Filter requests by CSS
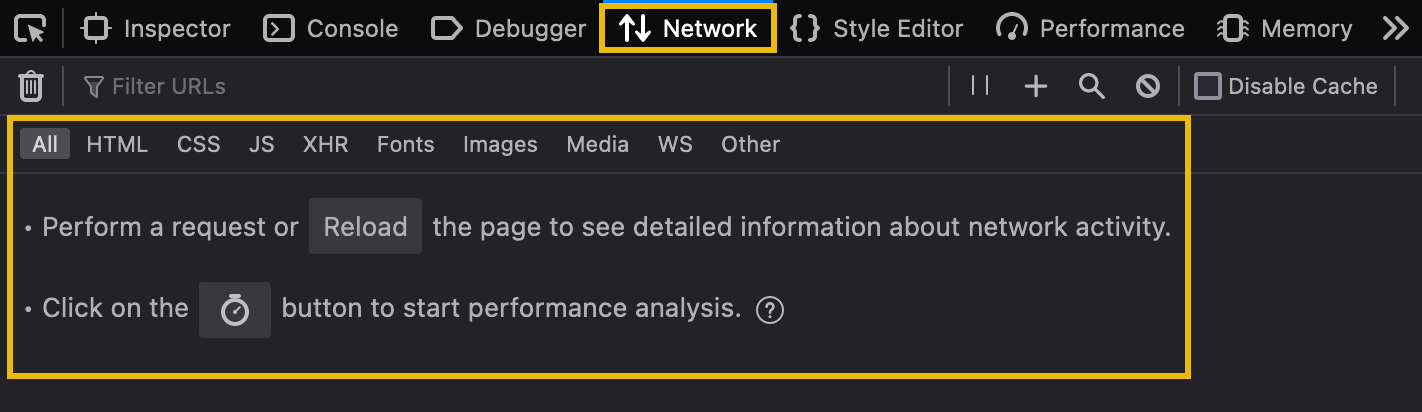The height and width of the screenshot is (412, 1422). [198, 144]
